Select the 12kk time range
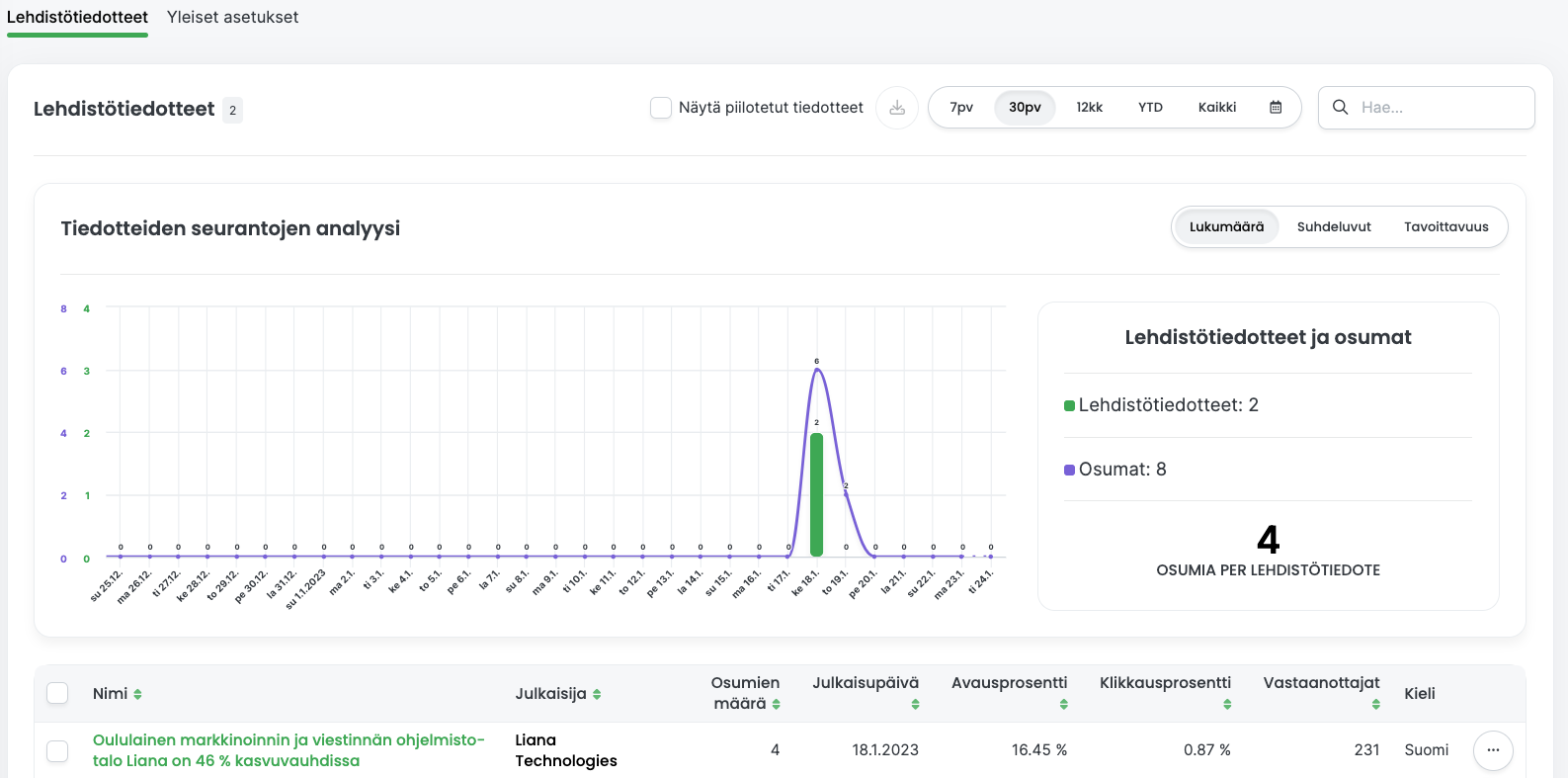This screenshot has width=1568, height=778. click(x=1089, y=108)
